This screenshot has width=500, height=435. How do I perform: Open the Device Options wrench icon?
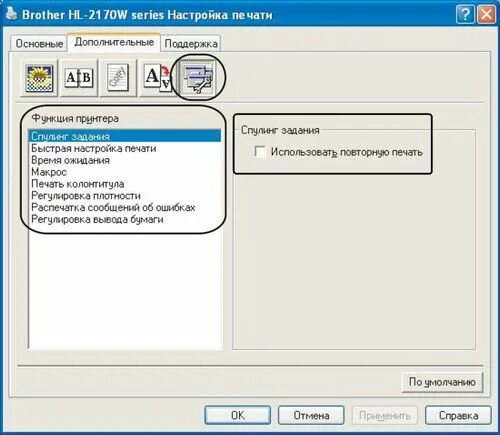pos(199,78)
